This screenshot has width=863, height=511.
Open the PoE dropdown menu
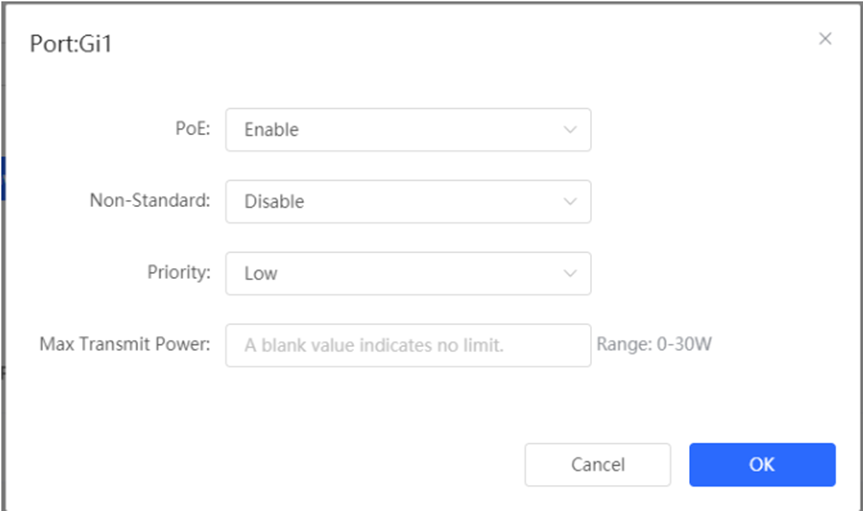click(x=408, y=130)
